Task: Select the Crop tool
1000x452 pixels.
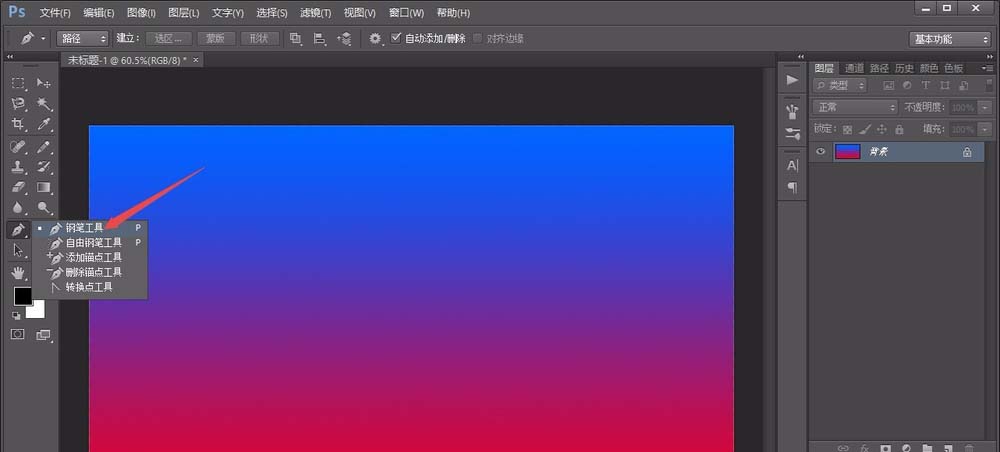Action: pos(18,124)
